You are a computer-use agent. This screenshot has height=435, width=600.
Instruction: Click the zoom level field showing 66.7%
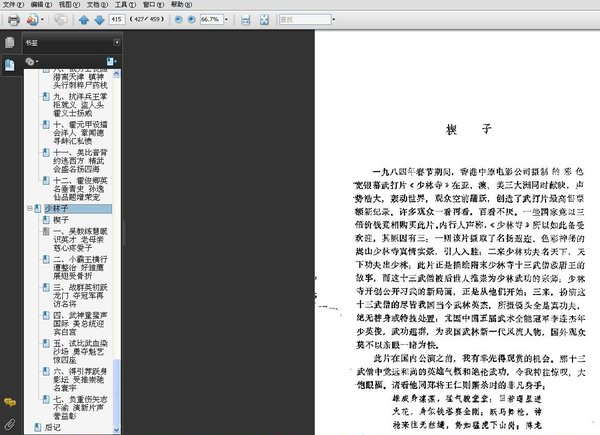pos(211,19)
